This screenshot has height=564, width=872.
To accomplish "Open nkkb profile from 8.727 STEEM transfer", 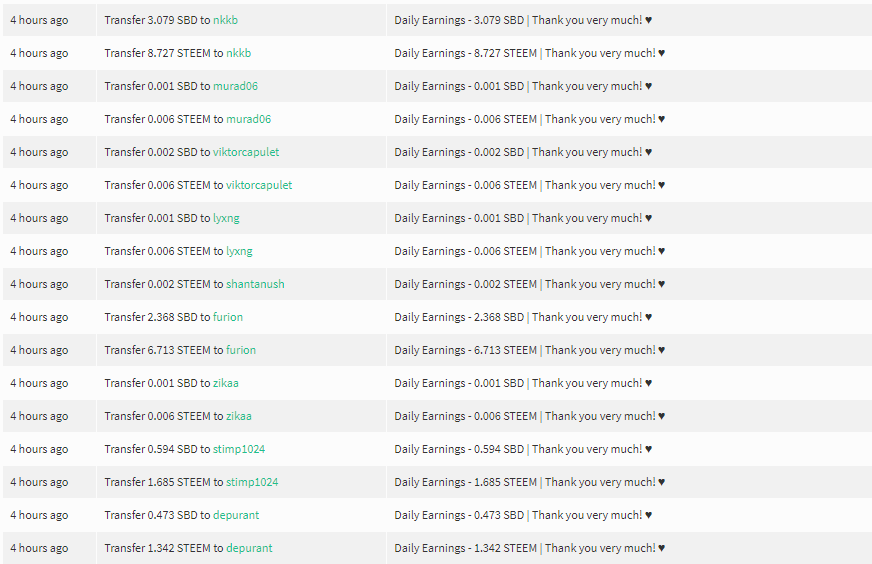I will (x=239, y=53).
